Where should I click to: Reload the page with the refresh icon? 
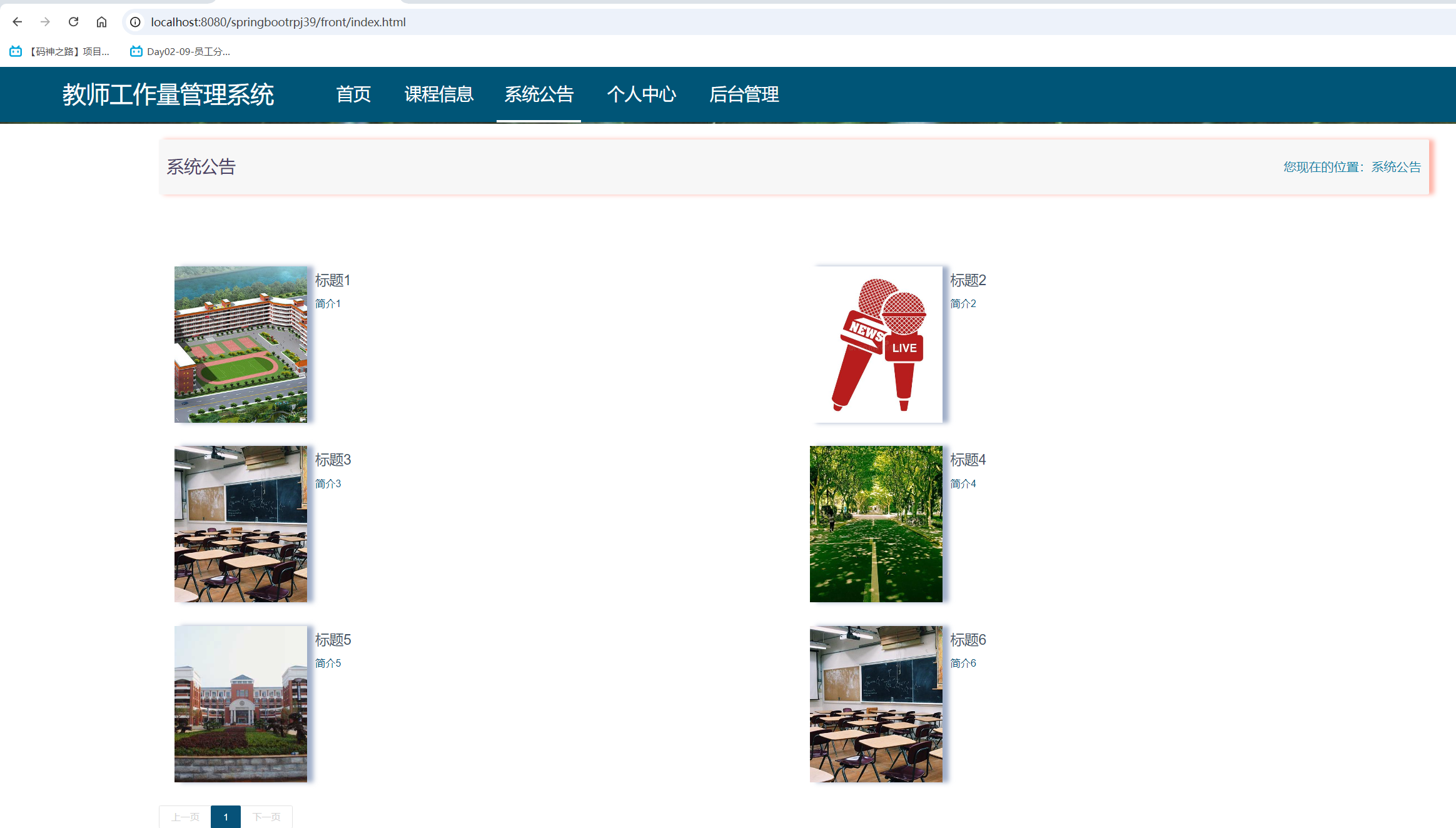[73, 21]
